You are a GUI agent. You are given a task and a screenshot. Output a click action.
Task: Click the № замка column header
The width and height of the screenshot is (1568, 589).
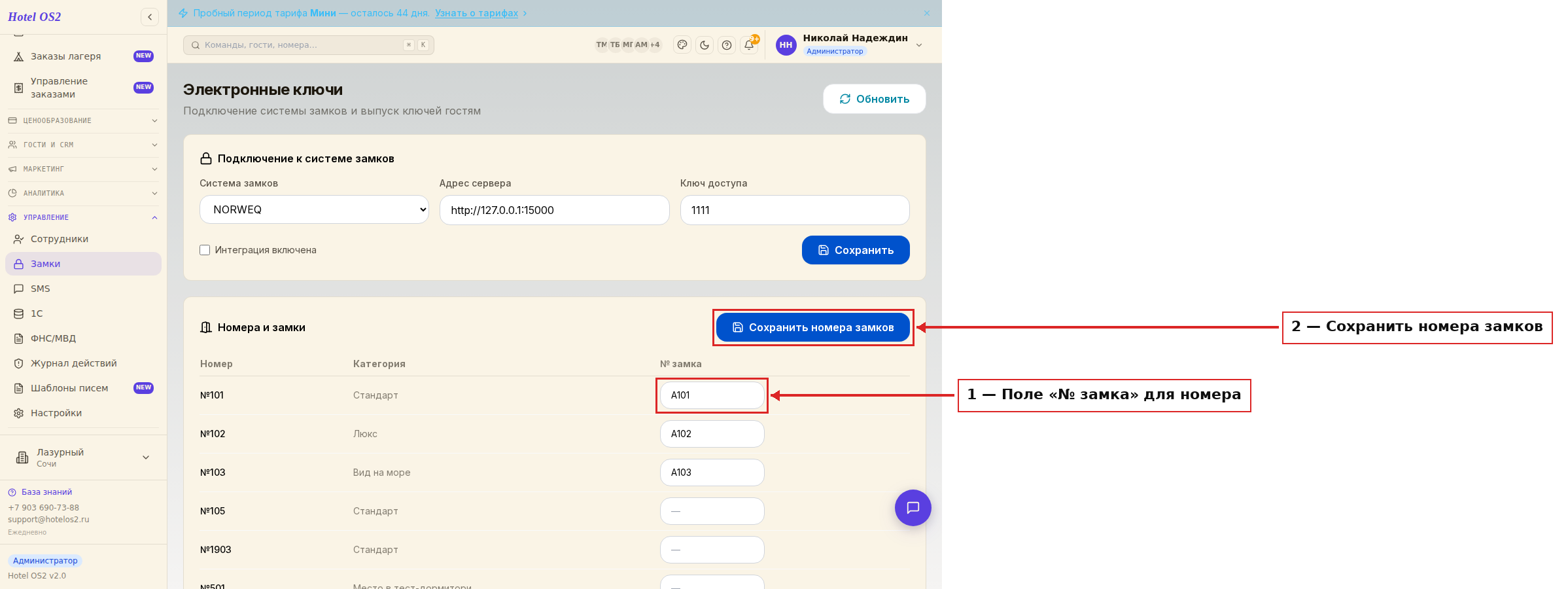[x=681, y=364]
